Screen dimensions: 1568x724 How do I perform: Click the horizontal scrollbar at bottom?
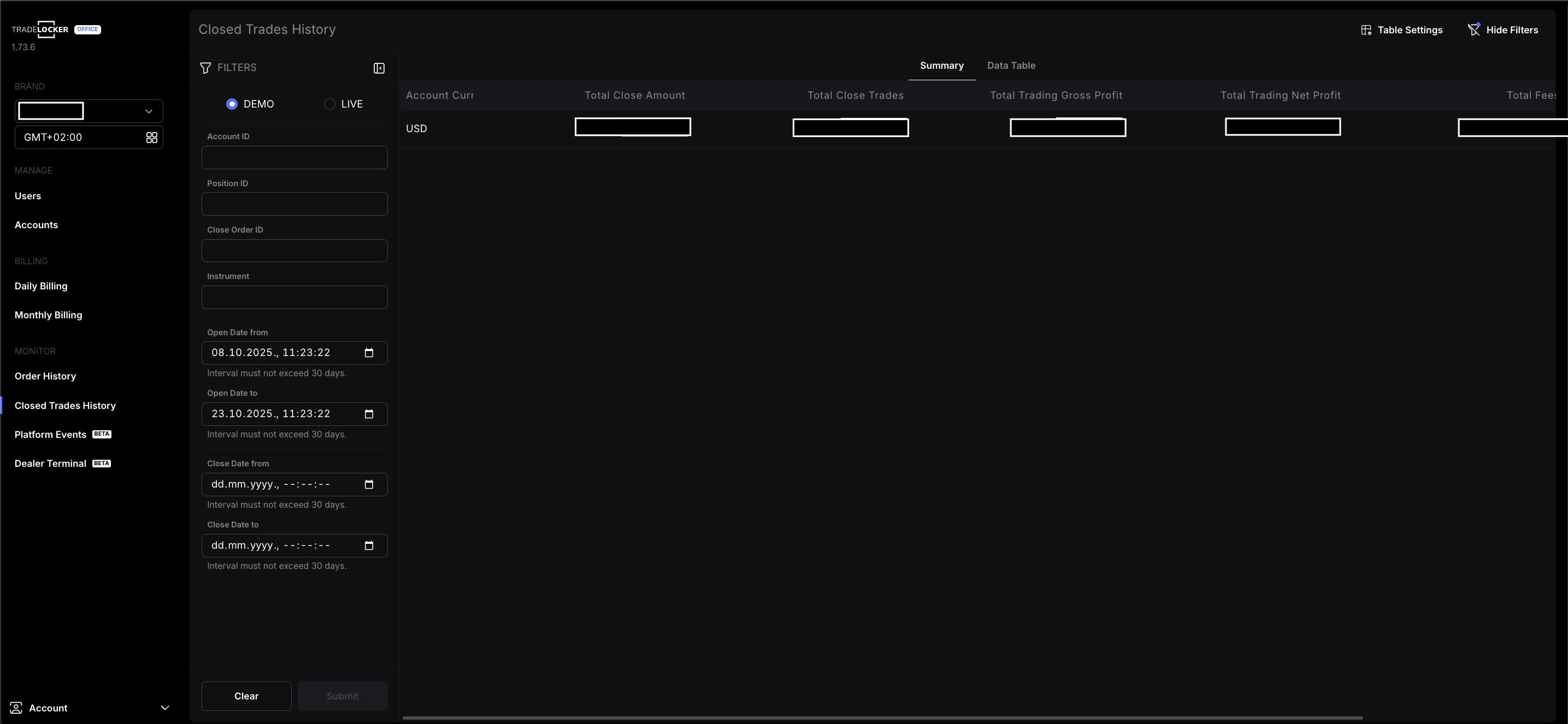[882, 718]
